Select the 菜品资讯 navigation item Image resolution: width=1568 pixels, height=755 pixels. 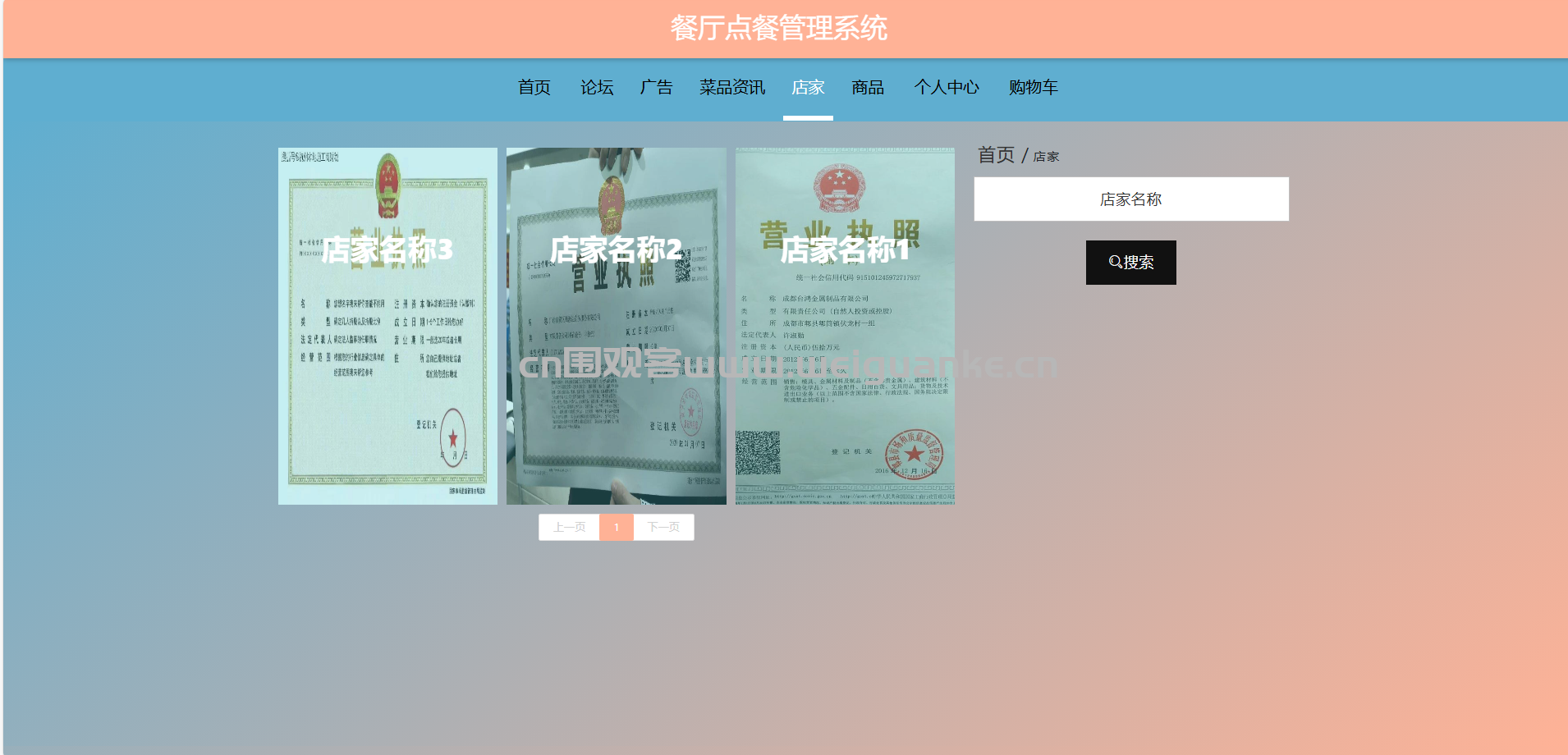732,87
